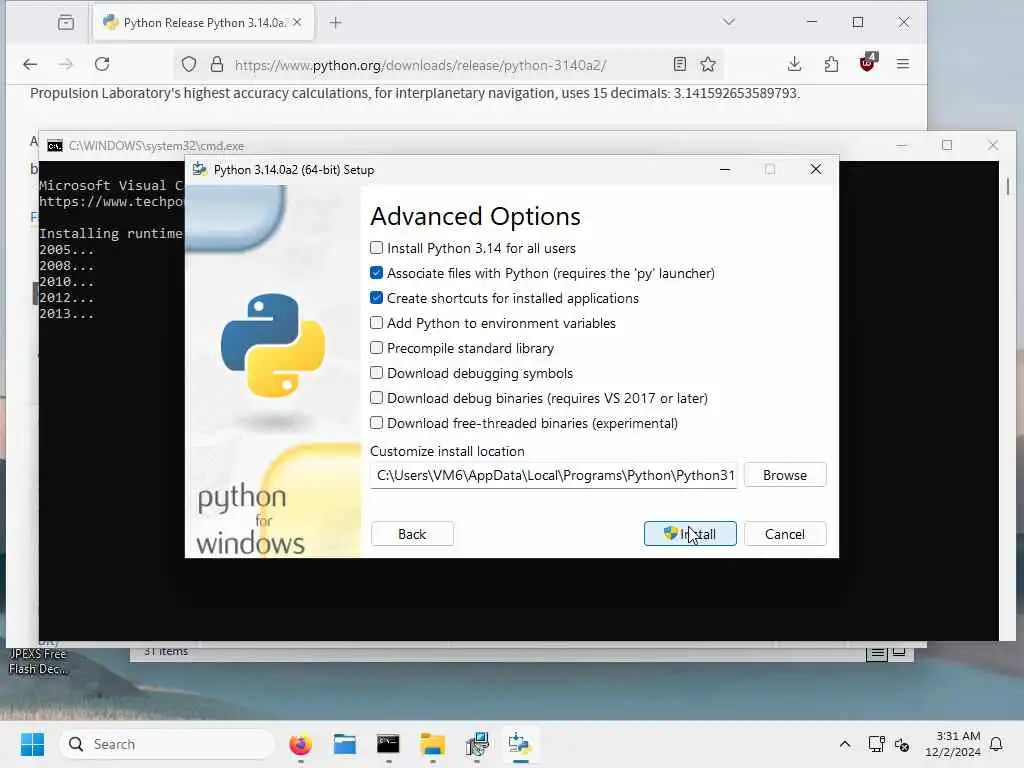Reload the page in Firefox

point(102,64)
